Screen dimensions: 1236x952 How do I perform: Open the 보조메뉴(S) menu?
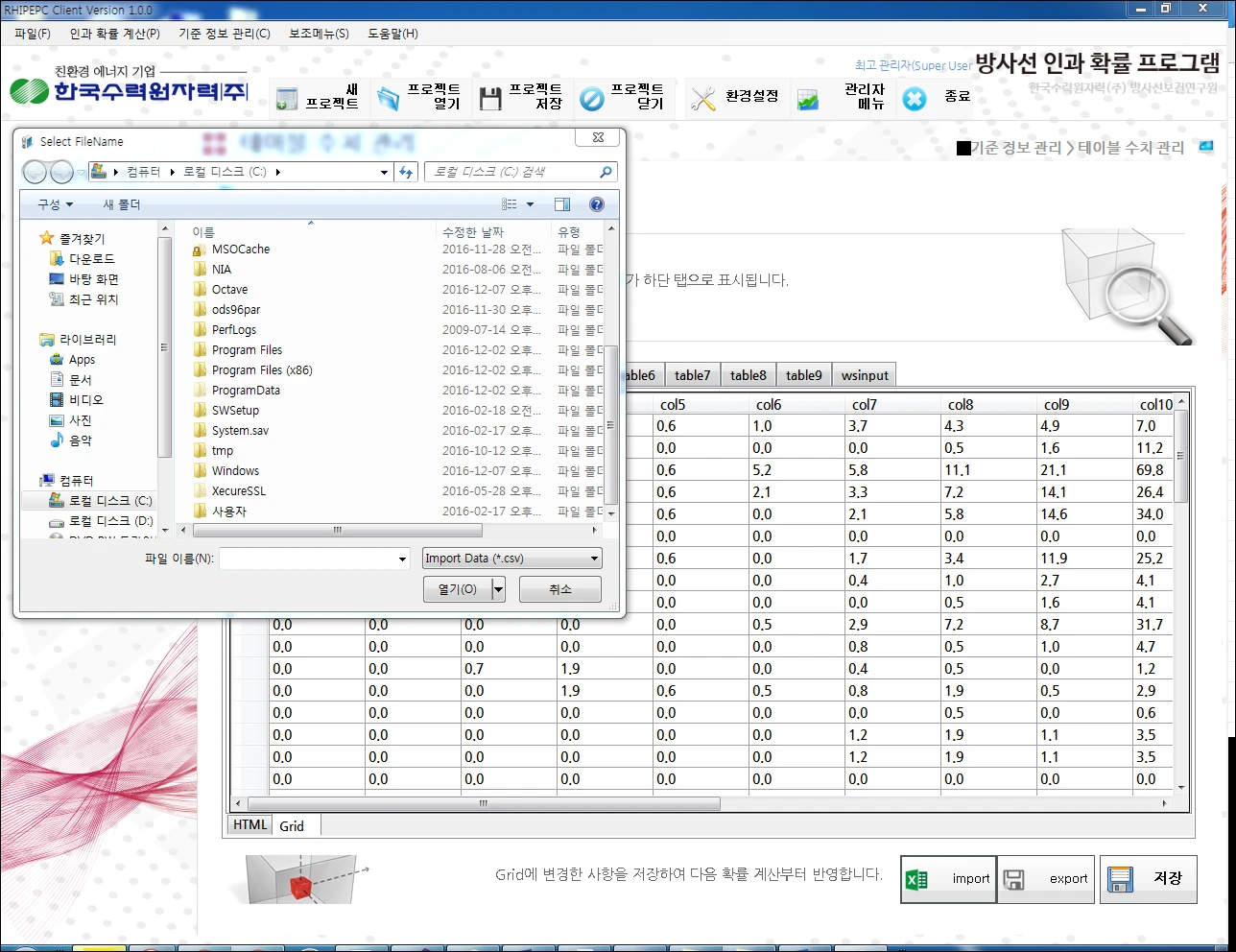point(319,34)
